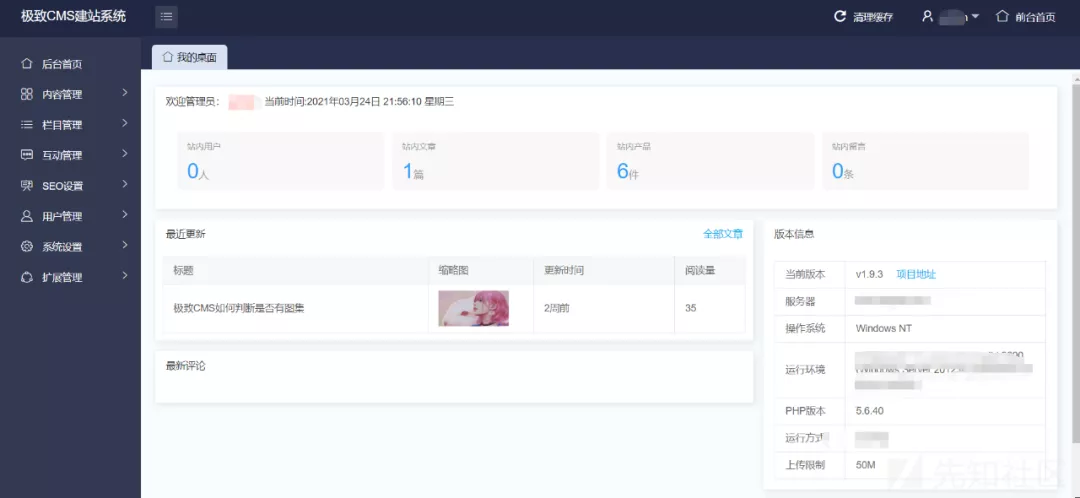Open the 内容管理 menu label

62,95
